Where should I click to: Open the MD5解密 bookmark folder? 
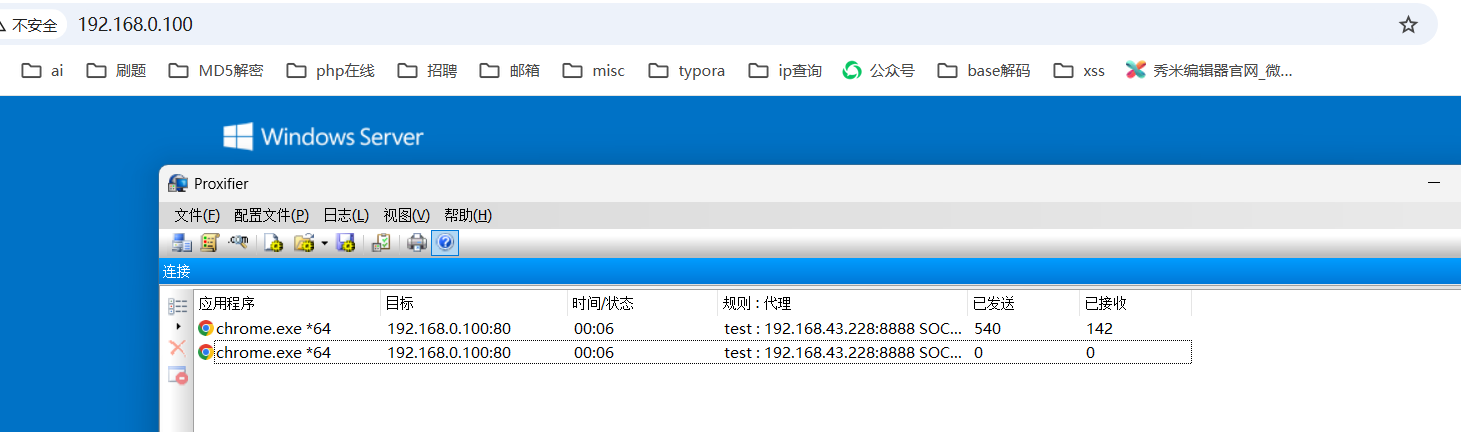point(216,70)
